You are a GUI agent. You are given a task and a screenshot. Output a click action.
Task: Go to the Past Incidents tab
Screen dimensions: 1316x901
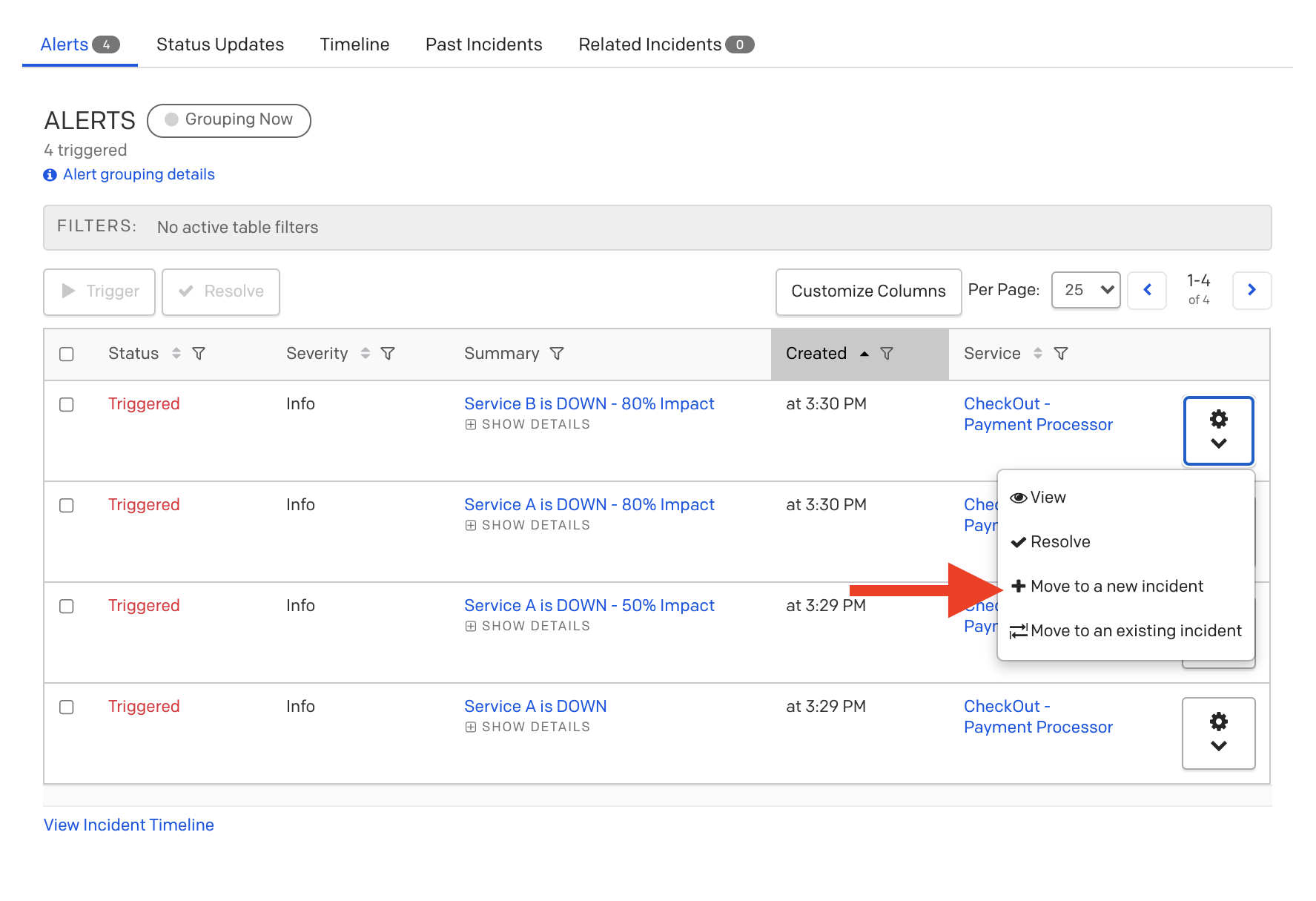[x=484, y=44]
